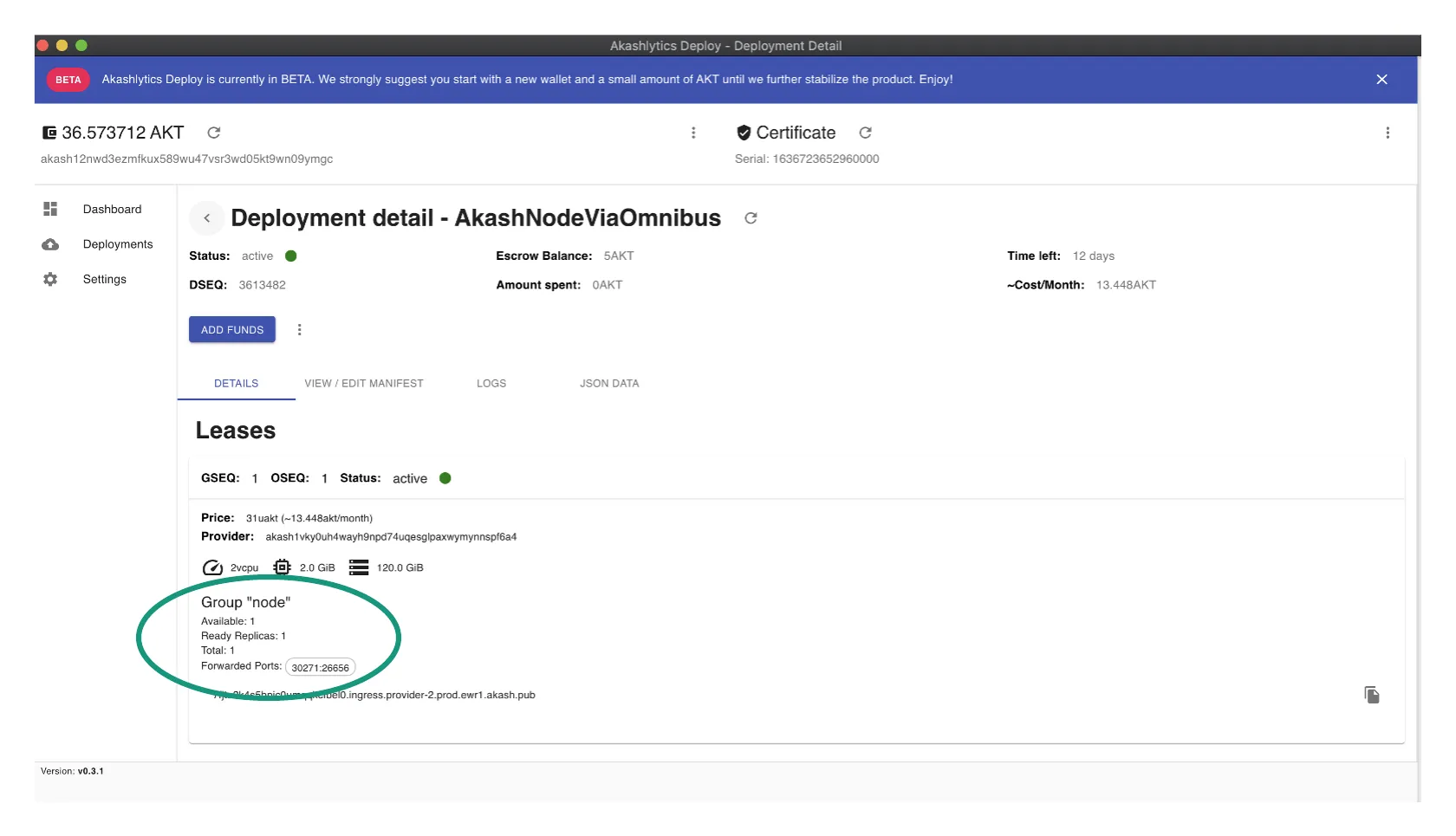
Task: Click the Settings gear icon
Action: tap(50, 280)
